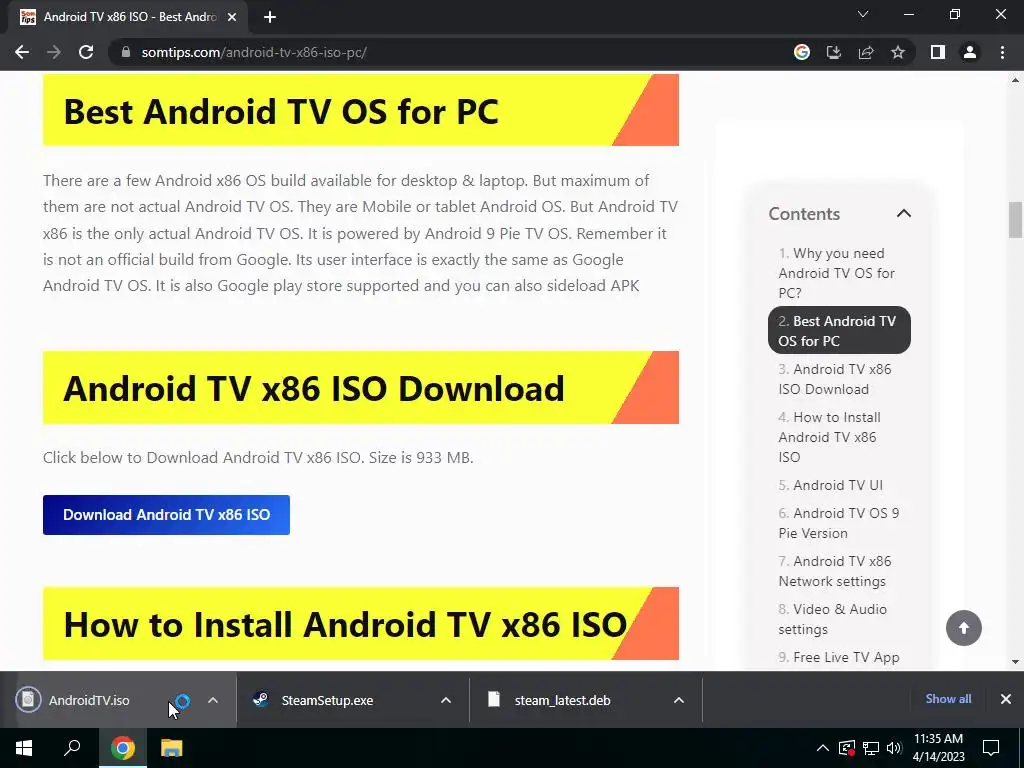The height and width of the screenshot is (768, 1024).
Task: Open the volume control tray icon
Action: 894,748
